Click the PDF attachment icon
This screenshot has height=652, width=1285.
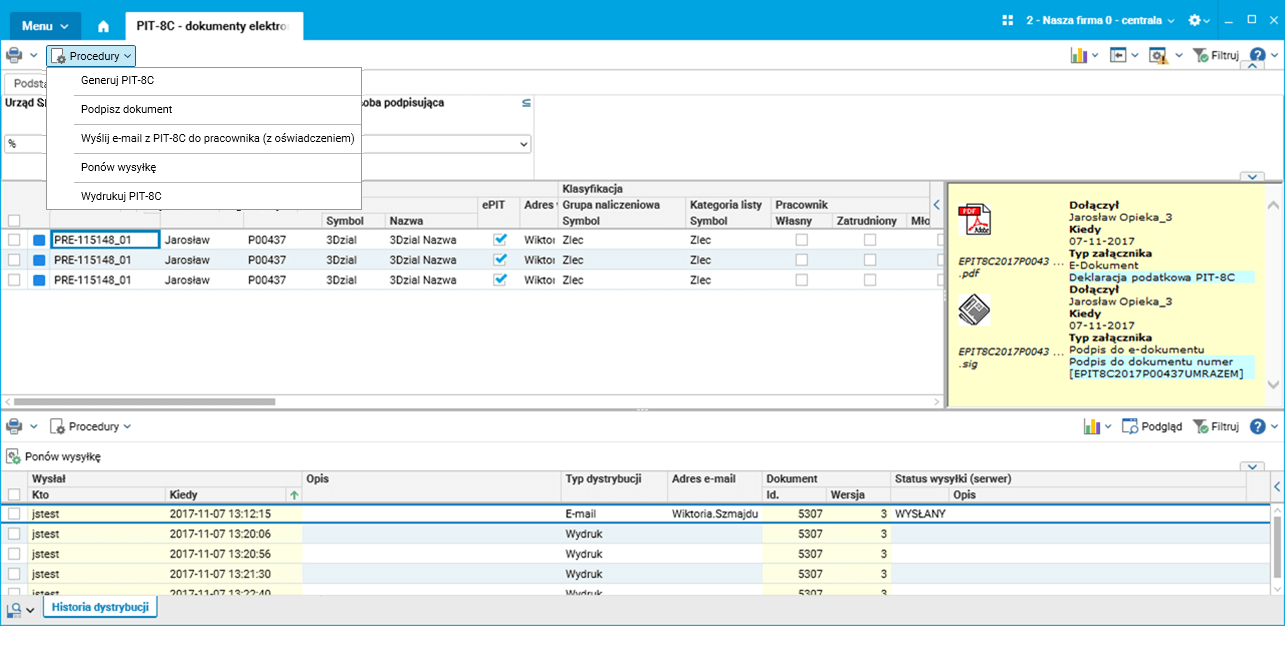tap(974, 219)
